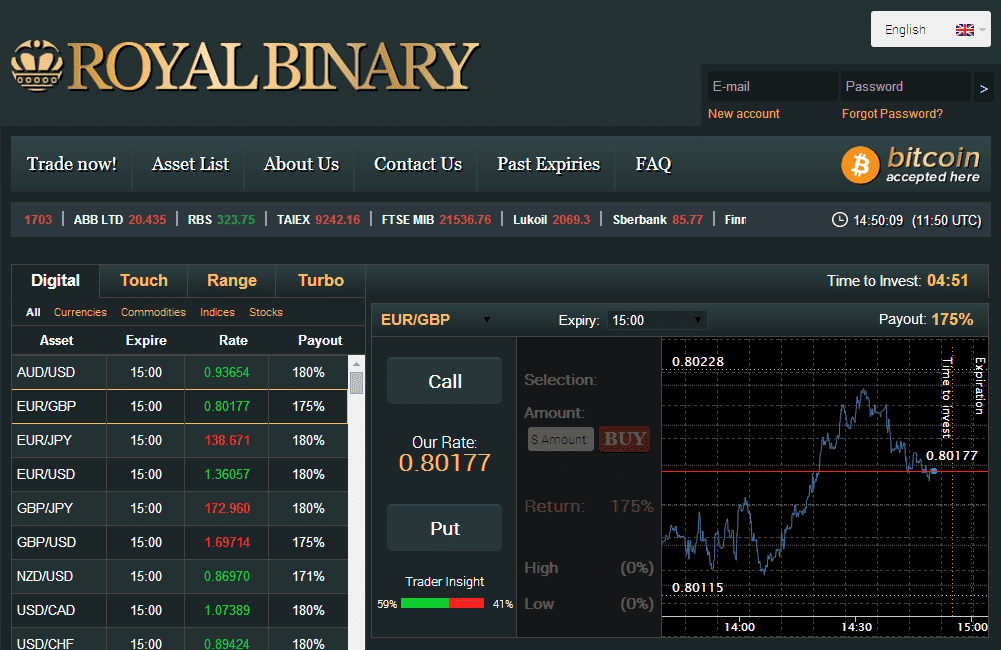Submit login with the arrow button
Screen dimensions: 1001x650
[983, 87]
